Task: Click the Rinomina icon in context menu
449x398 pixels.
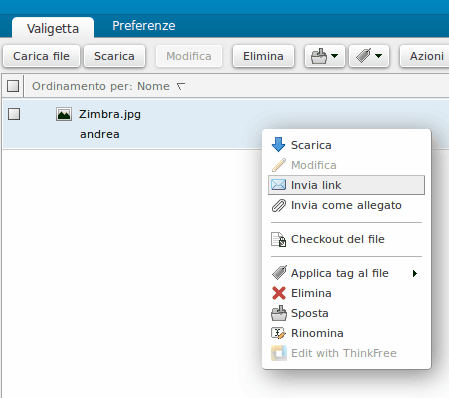Action: (278, 333)
